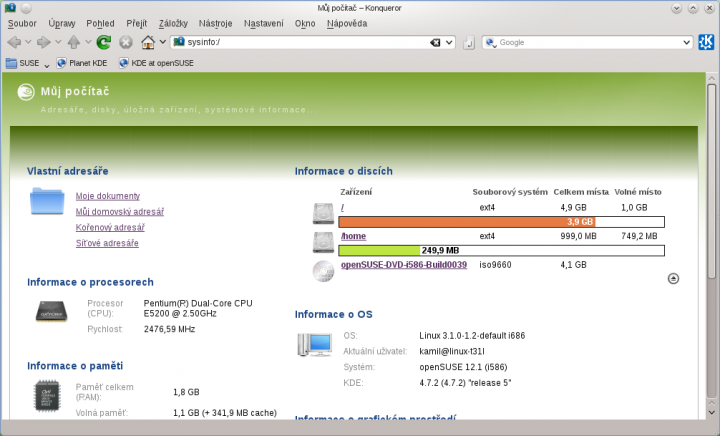
Task: Click the scrollbar down arrow at bottom
Action: tap(711, 413)
